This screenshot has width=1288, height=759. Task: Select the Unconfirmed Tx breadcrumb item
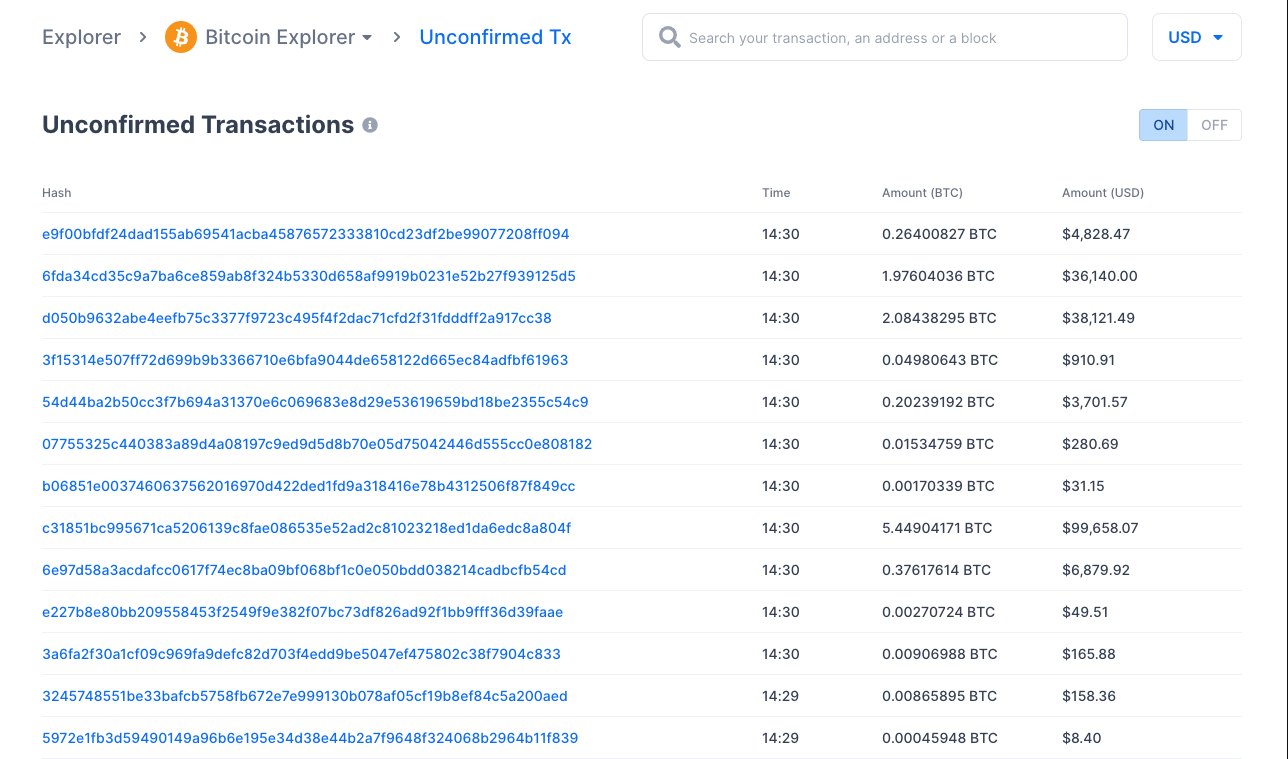495,37
